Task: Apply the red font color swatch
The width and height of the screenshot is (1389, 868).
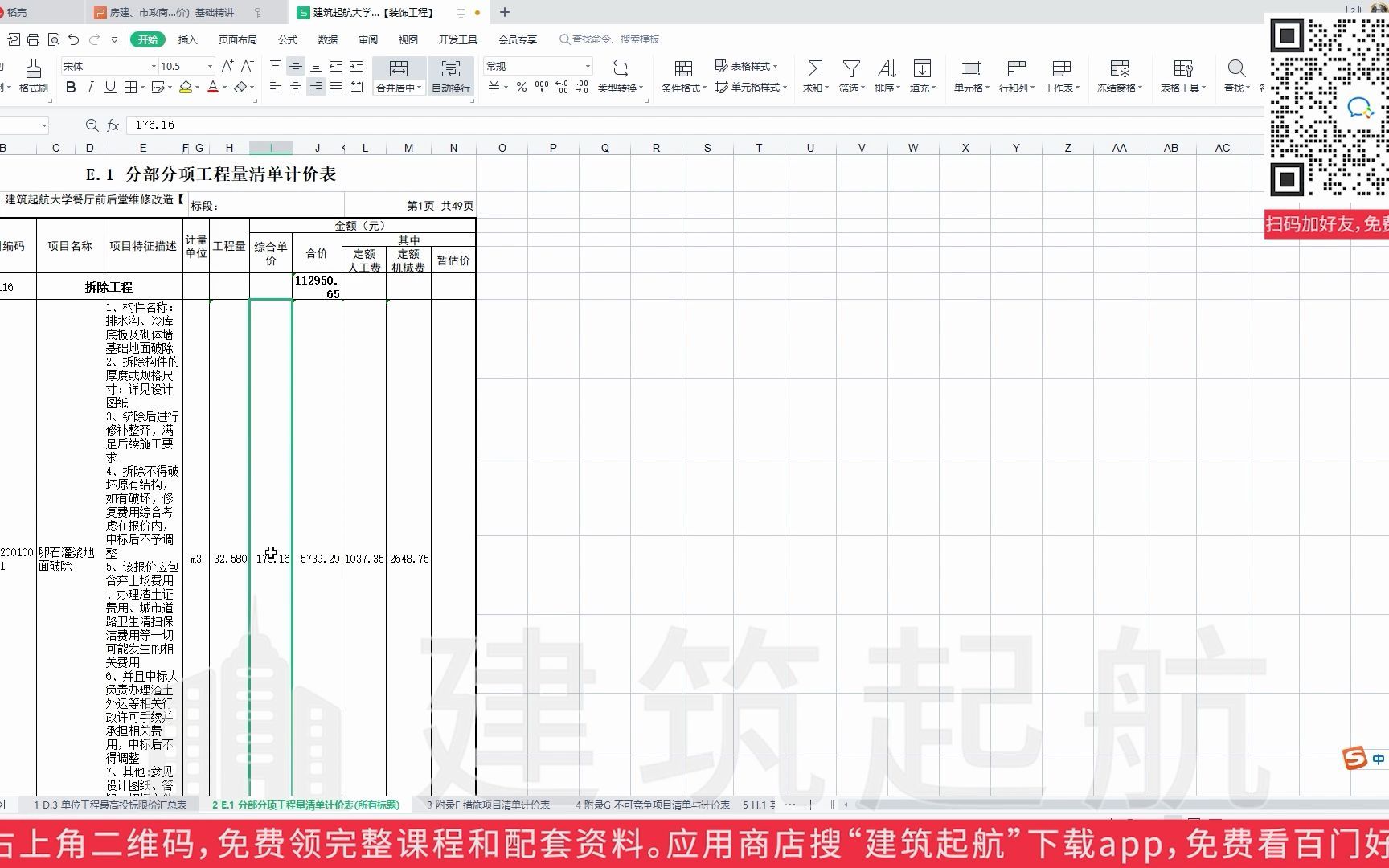Action: point(213,88)
